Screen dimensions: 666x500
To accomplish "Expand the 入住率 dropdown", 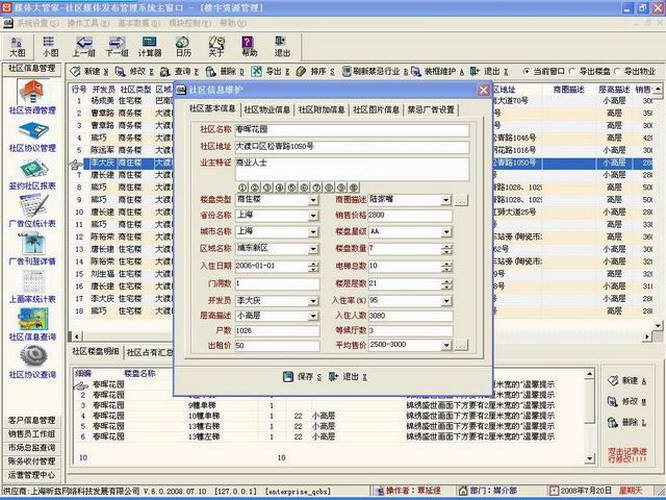I will (446, 301).
